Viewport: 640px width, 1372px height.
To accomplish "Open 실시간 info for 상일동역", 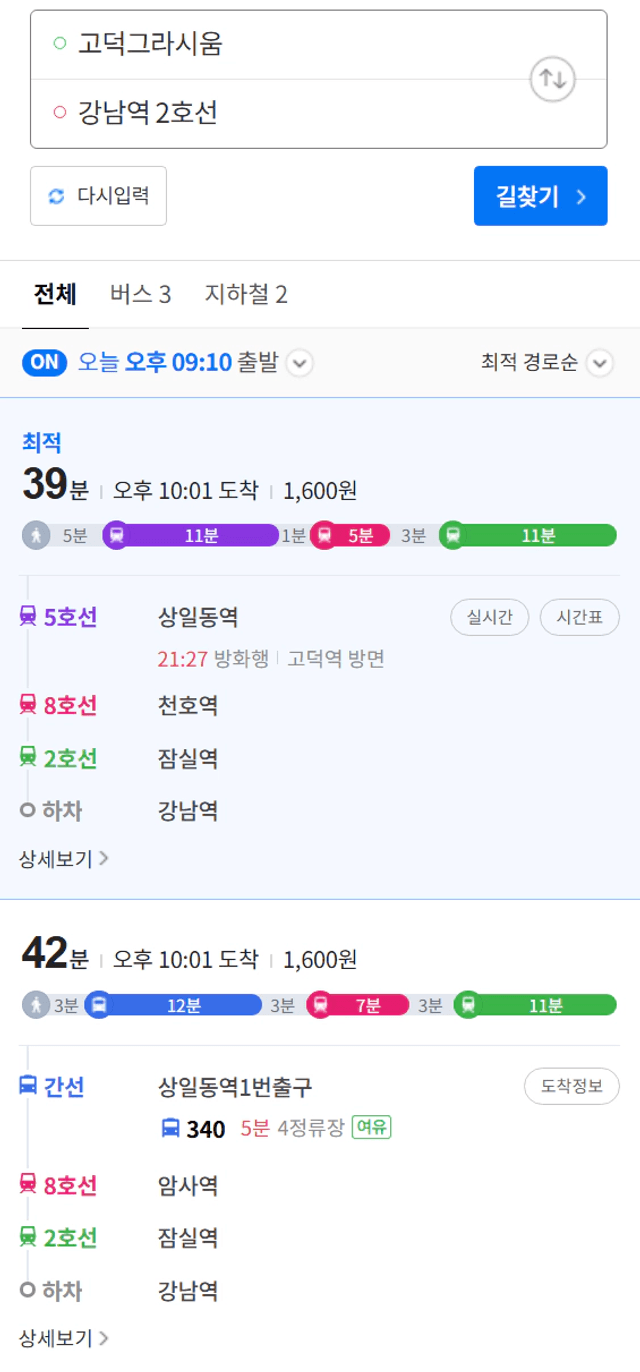I will 490,617.
